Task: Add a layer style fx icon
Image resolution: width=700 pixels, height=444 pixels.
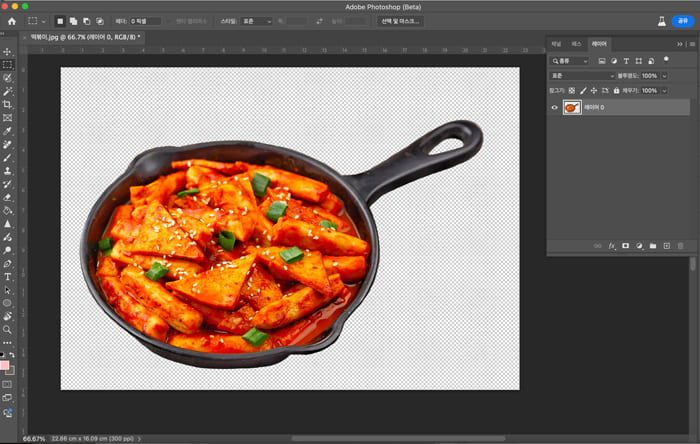Action: click(612, 246)
